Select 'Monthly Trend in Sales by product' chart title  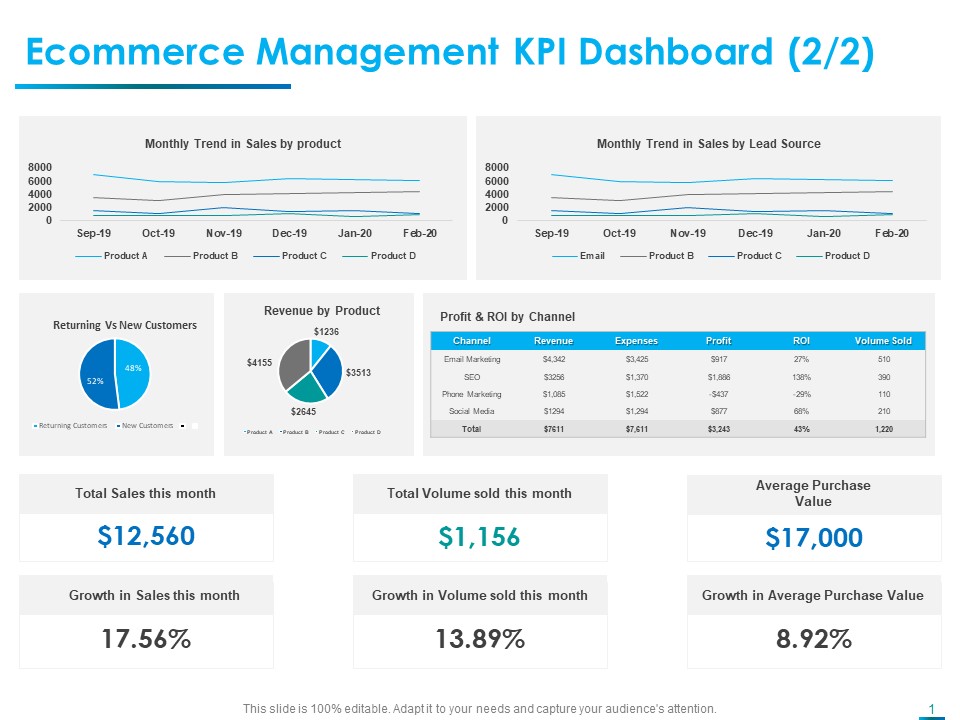click(243, 144)
